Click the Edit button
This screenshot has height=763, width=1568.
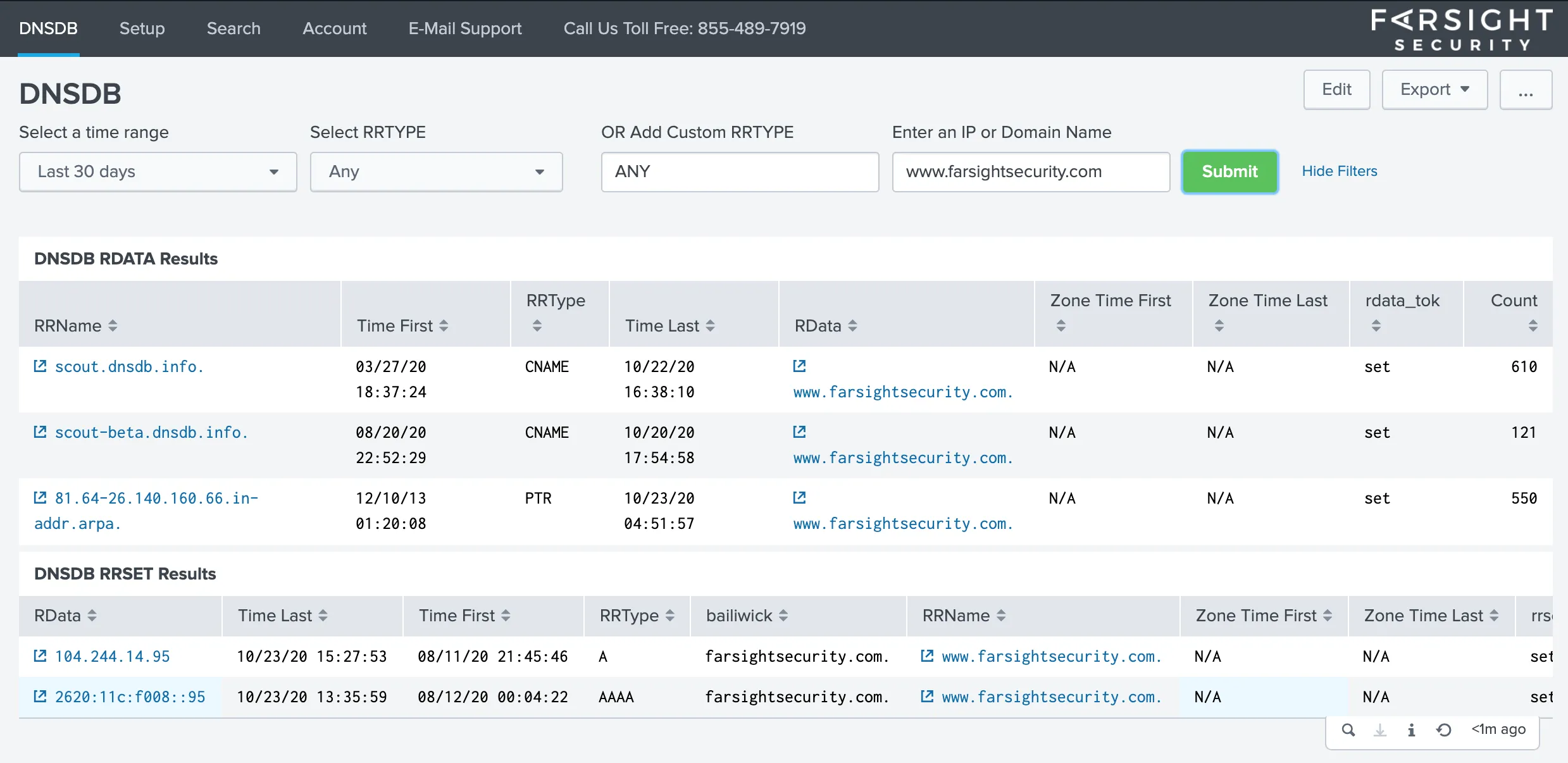[x=1336, y=90]
